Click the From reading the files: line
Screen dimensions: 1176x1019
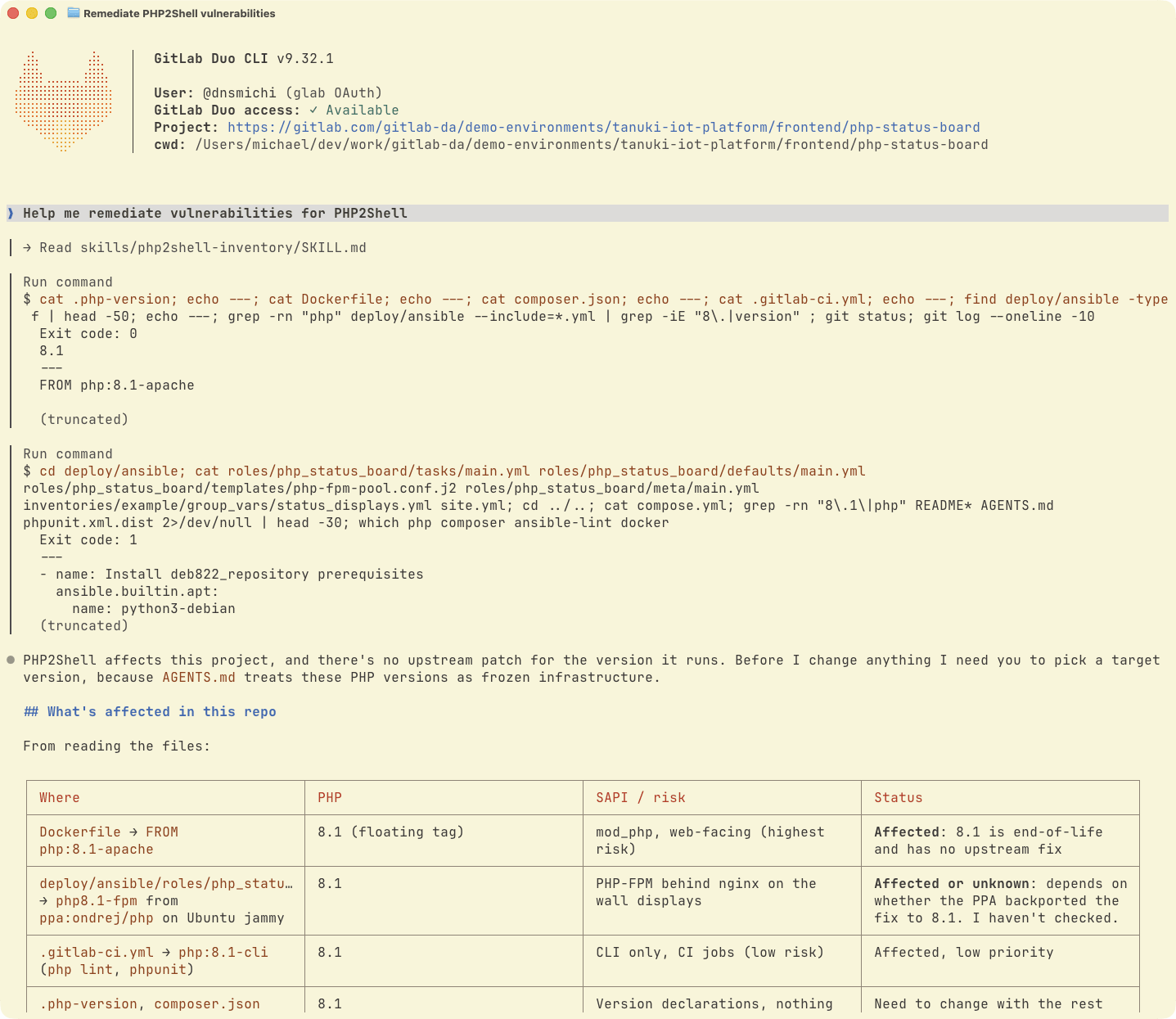pos(117,746)
